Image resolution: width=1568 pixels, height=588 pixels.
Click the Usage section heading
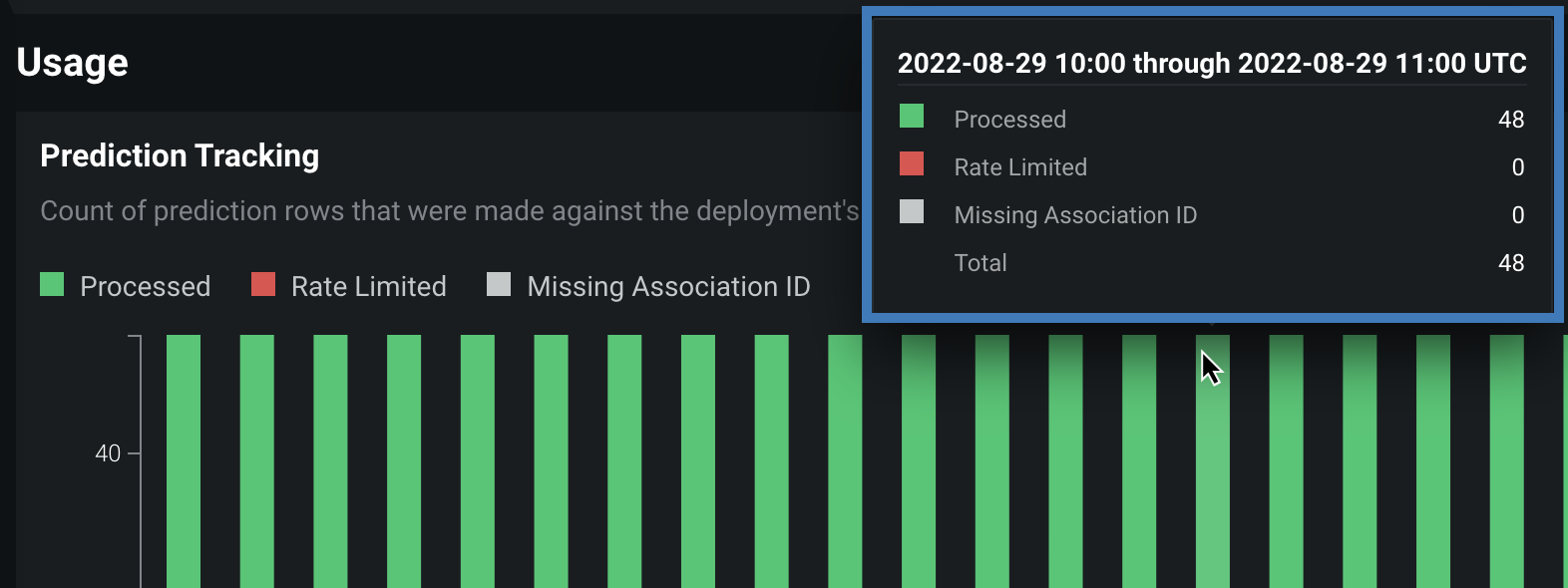(x=73, y=63)
